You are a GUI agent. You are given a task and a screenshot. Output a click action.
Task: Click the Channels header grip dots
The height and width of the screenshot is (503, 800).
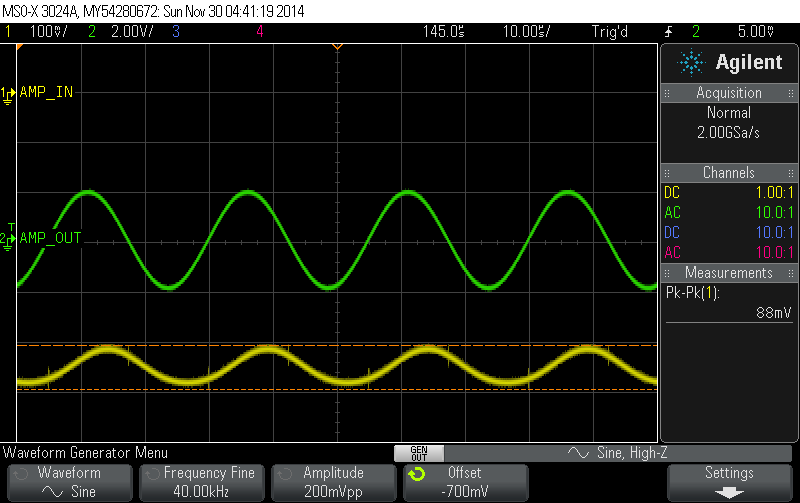(667, 173)
